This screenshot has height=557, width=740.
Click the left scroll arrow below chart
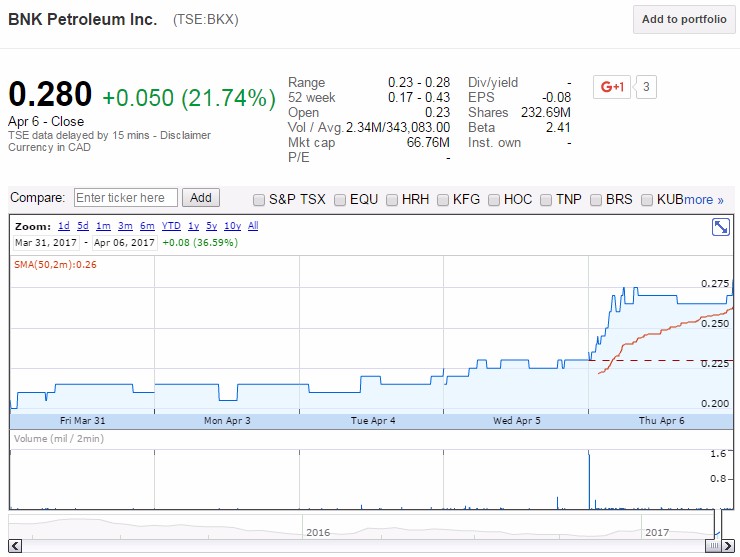click(15, 546)
